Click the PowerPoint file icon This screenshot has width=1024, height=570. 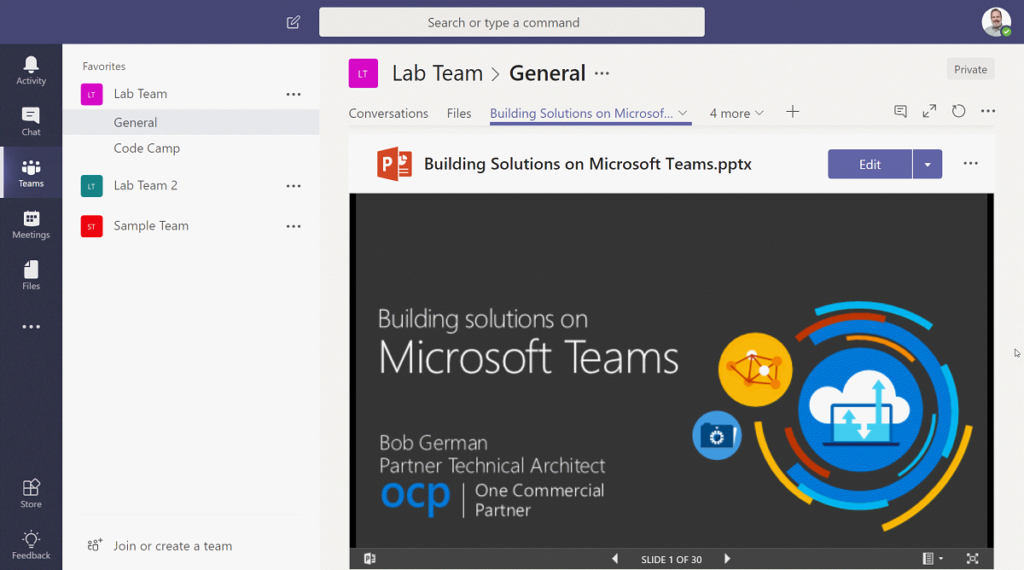(x=394, y=164)
